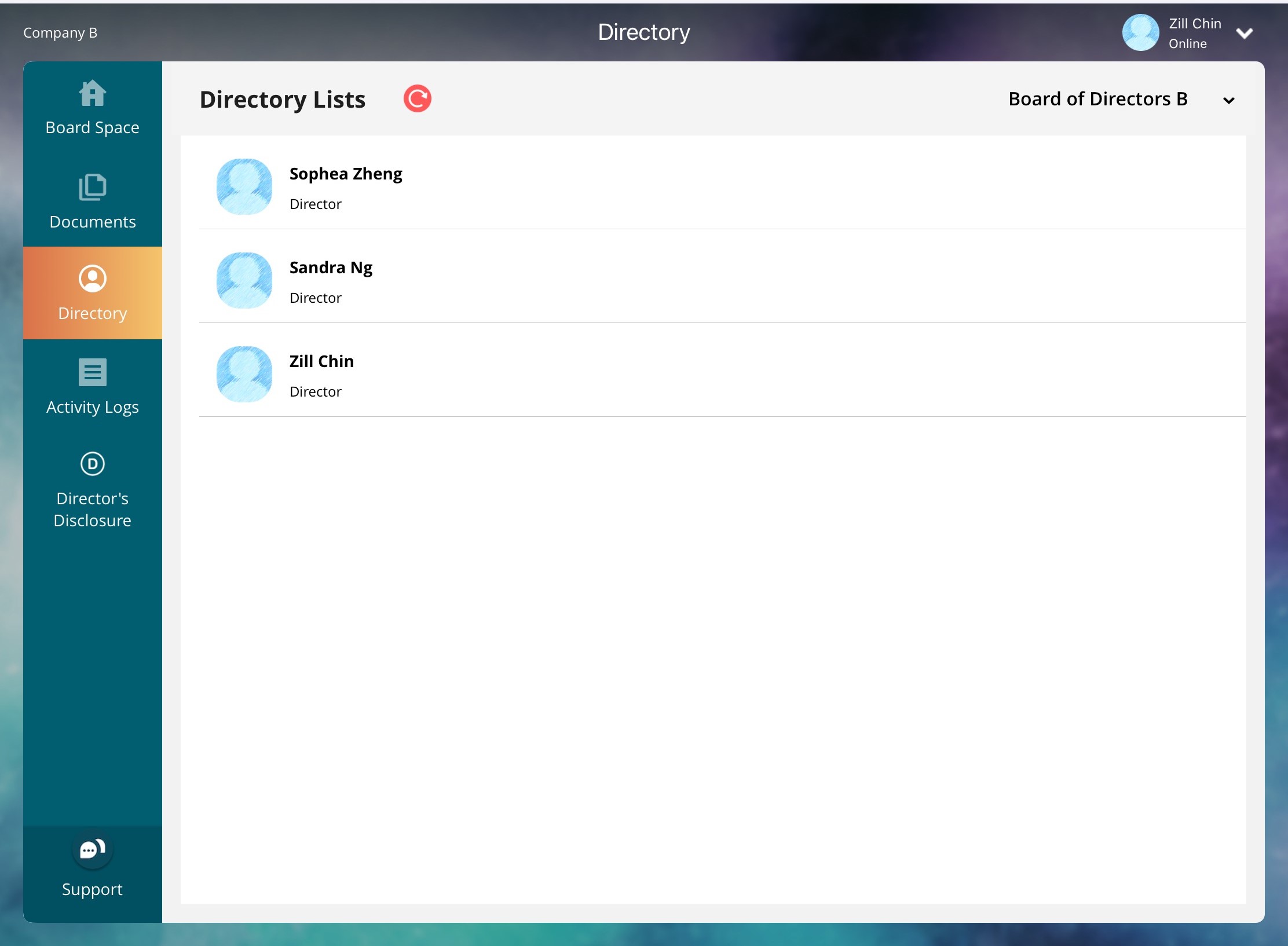Click the Company B label

(60, 33)
